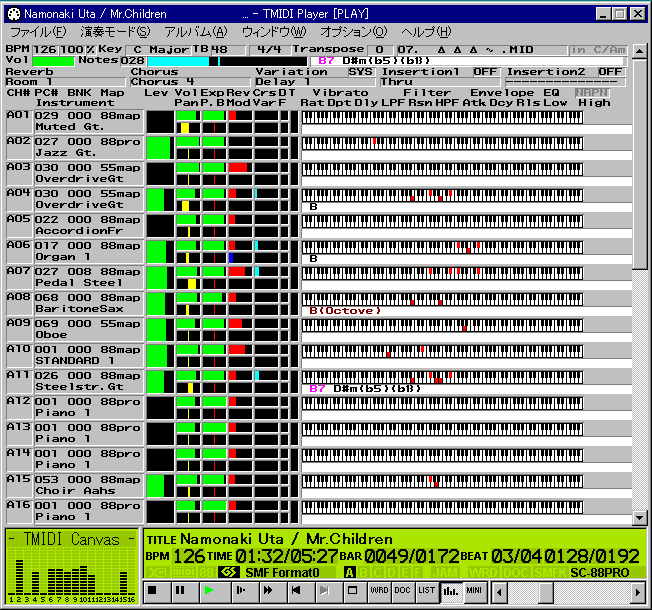The height and width of the screenshot is (610, 652).
Task: Open the ファイル(F) menu
Action: (x=38, y=32)
